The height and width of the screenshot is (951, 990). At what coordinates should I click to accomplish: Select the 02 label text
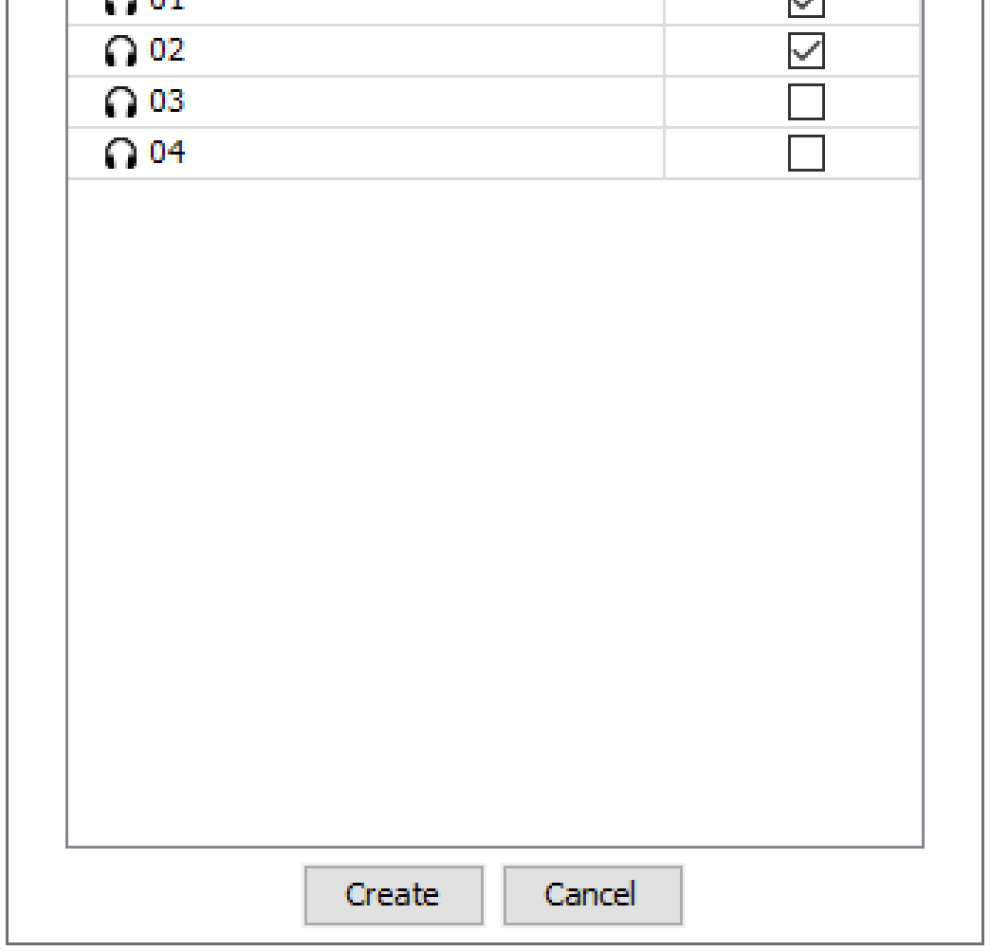(167, 51)
